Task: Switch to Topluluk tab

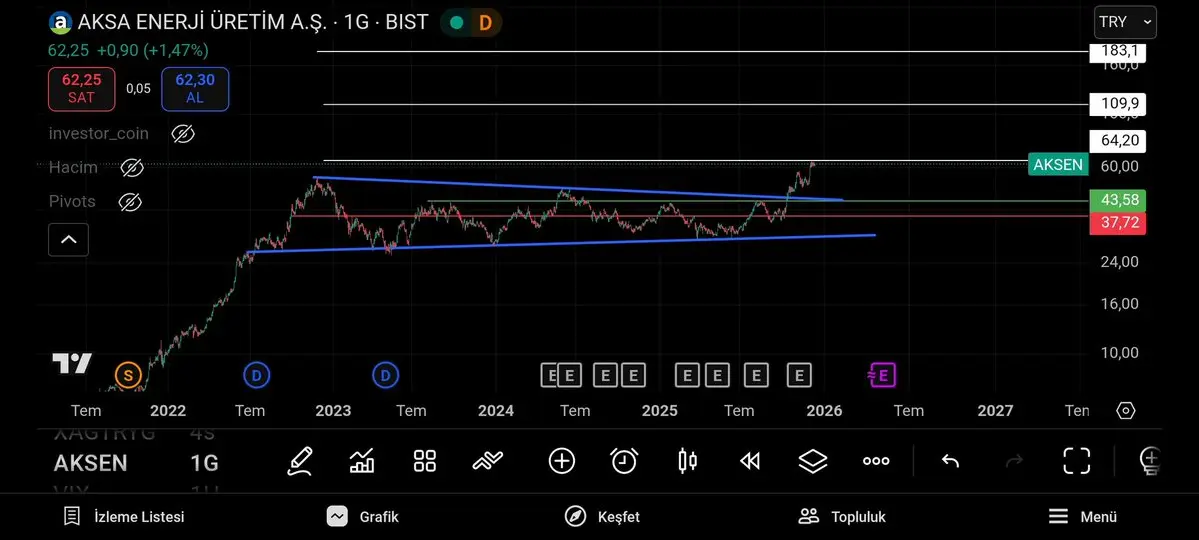Action: tap(841, 517)
